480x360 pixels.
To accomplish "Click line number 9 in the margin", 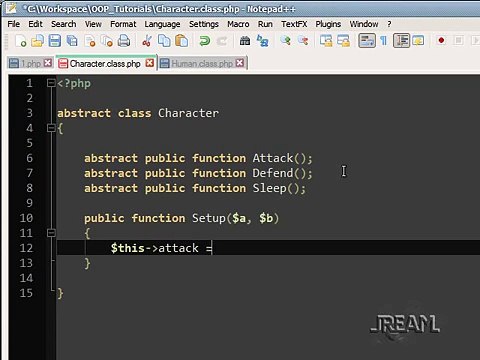I will coord(29,203).
